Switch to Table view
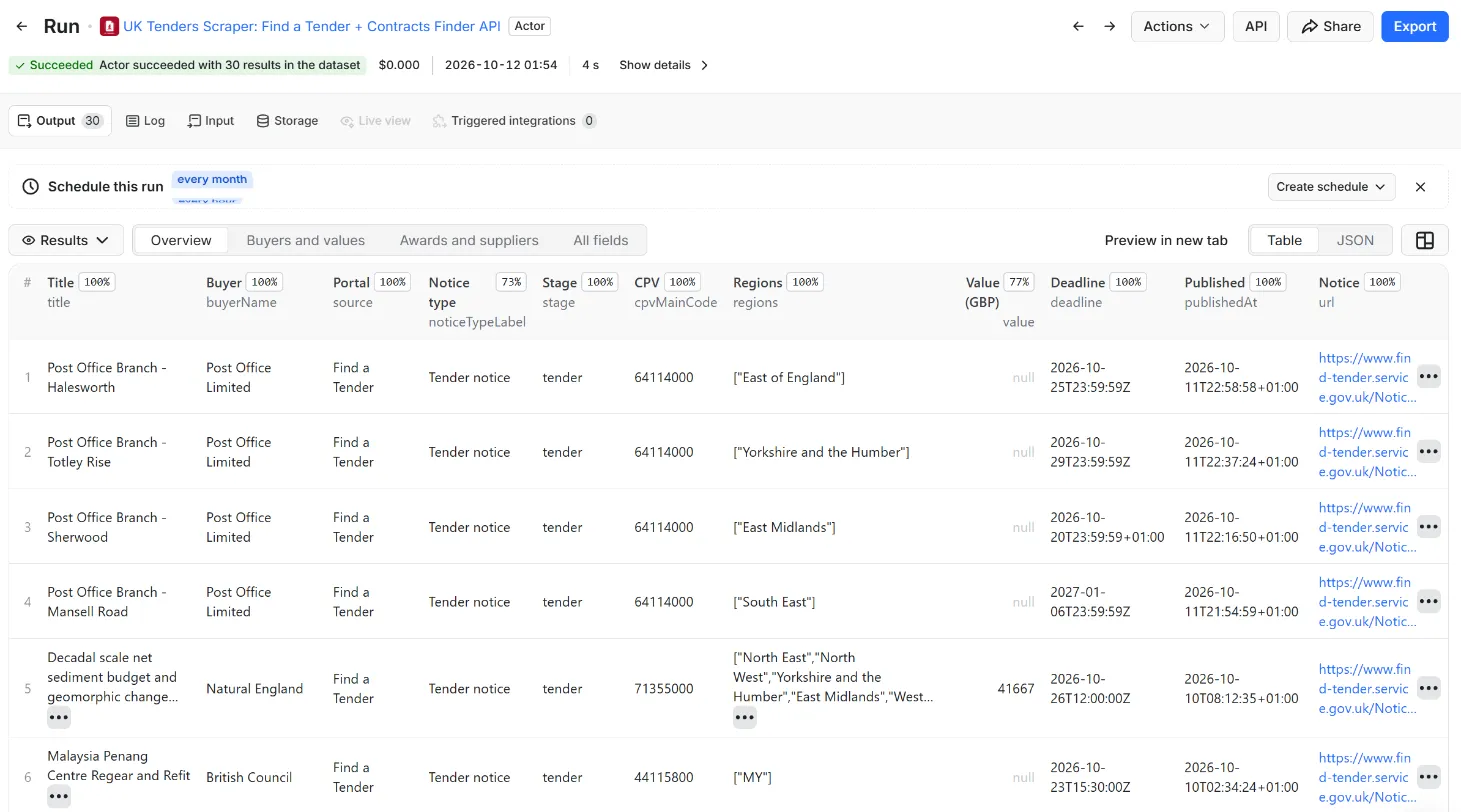The image size is (1461, 812). pos(1284,240)
